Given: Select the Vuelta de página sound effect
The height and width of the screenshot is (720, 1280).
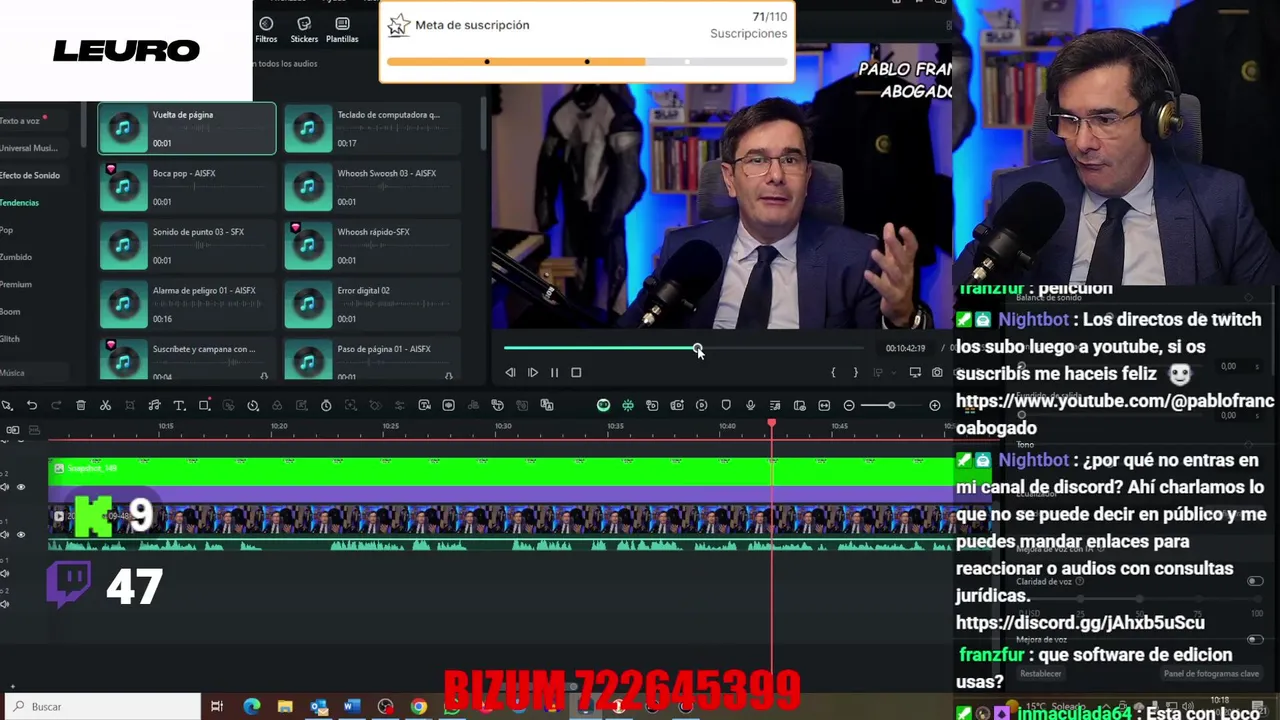Looking at the screenshot, I should tap(187, 128).
